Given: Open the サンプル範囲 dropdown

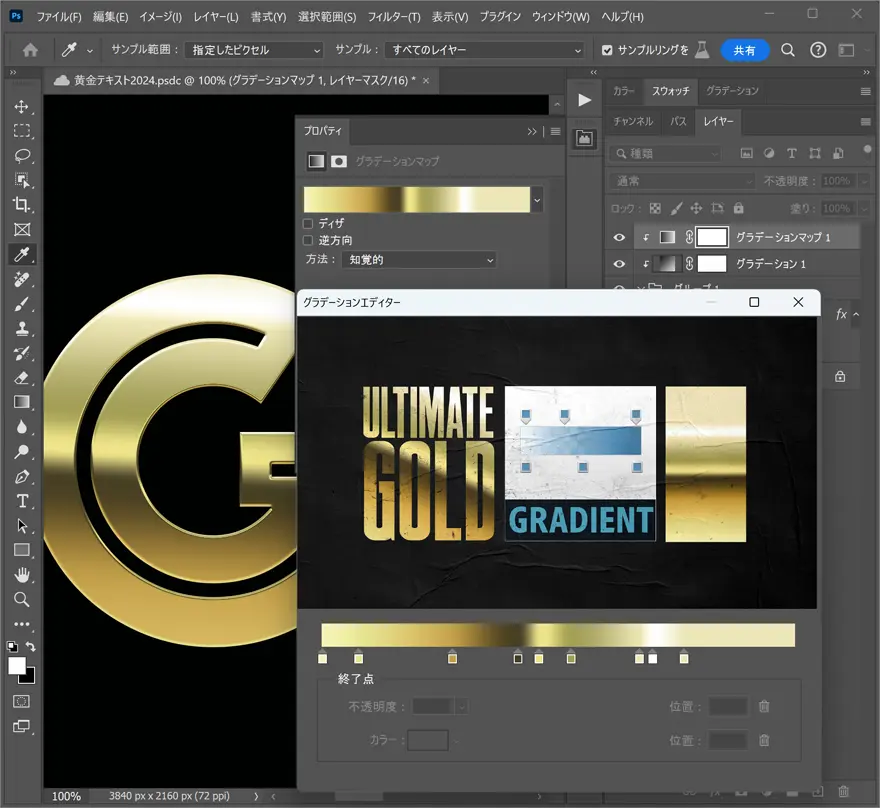Looking at the screenshot, I should tap(254, 50).
